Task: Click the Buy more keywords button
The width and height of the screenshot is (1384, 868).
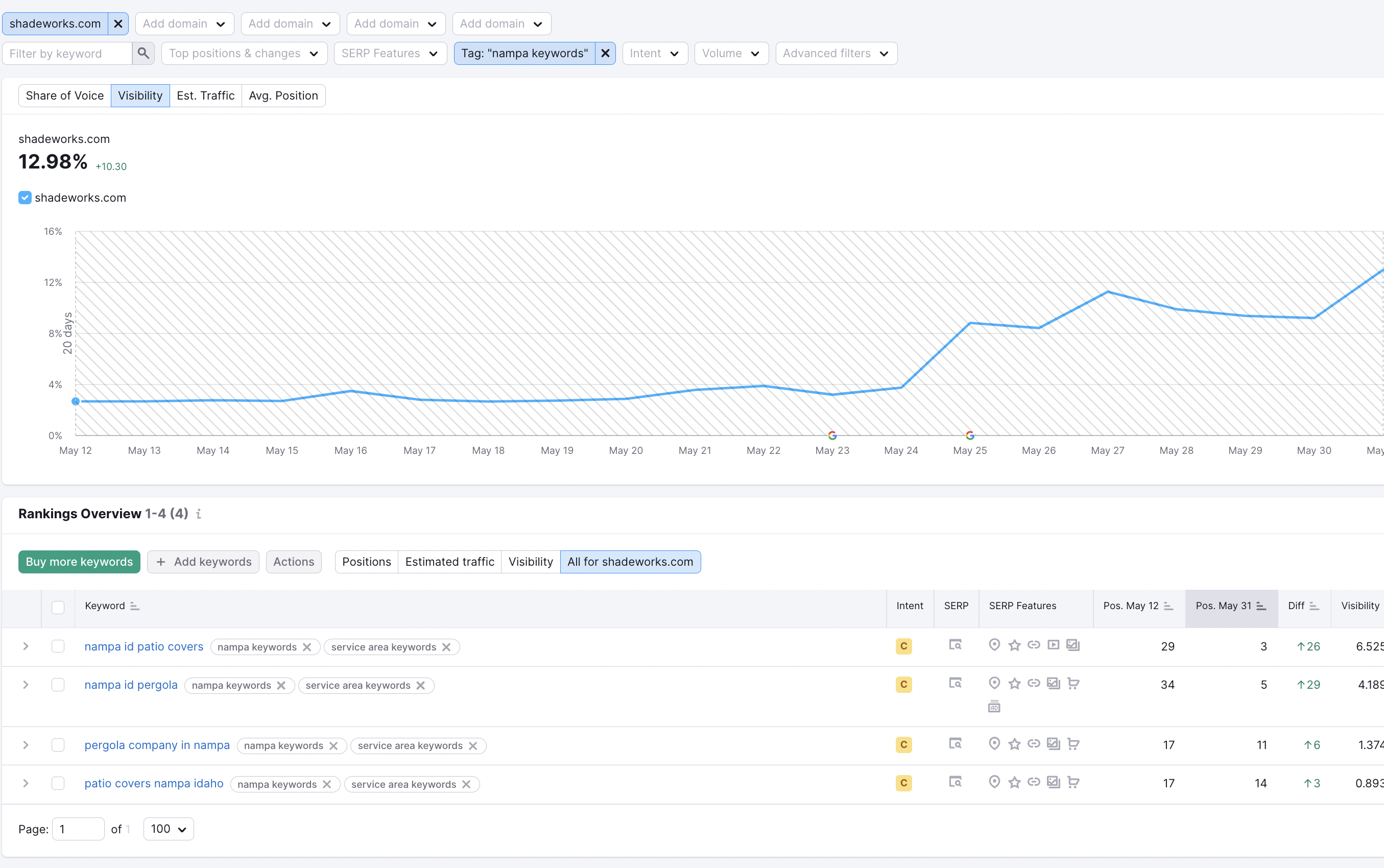Action: (79, 562)
